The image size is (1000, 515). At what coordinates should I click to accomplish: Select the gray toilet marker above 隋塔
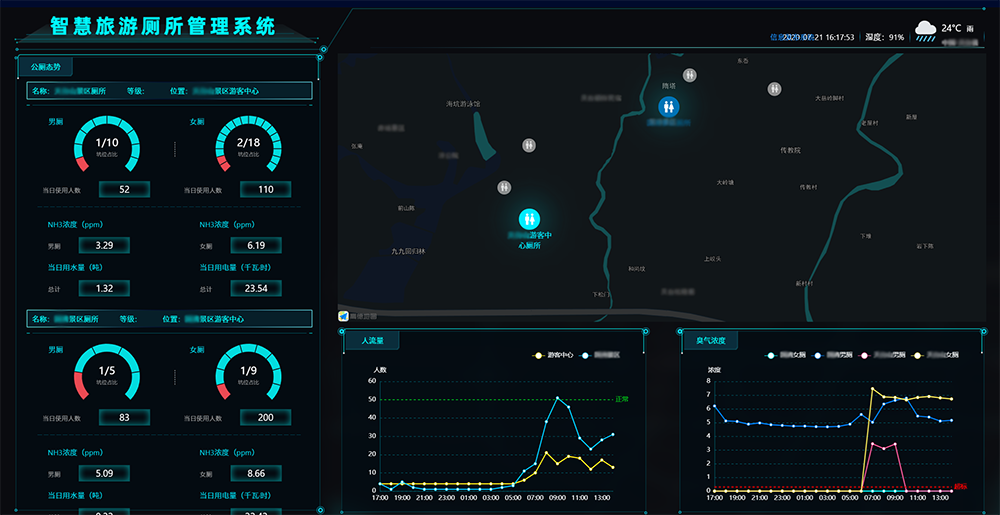tap(689, 75)
